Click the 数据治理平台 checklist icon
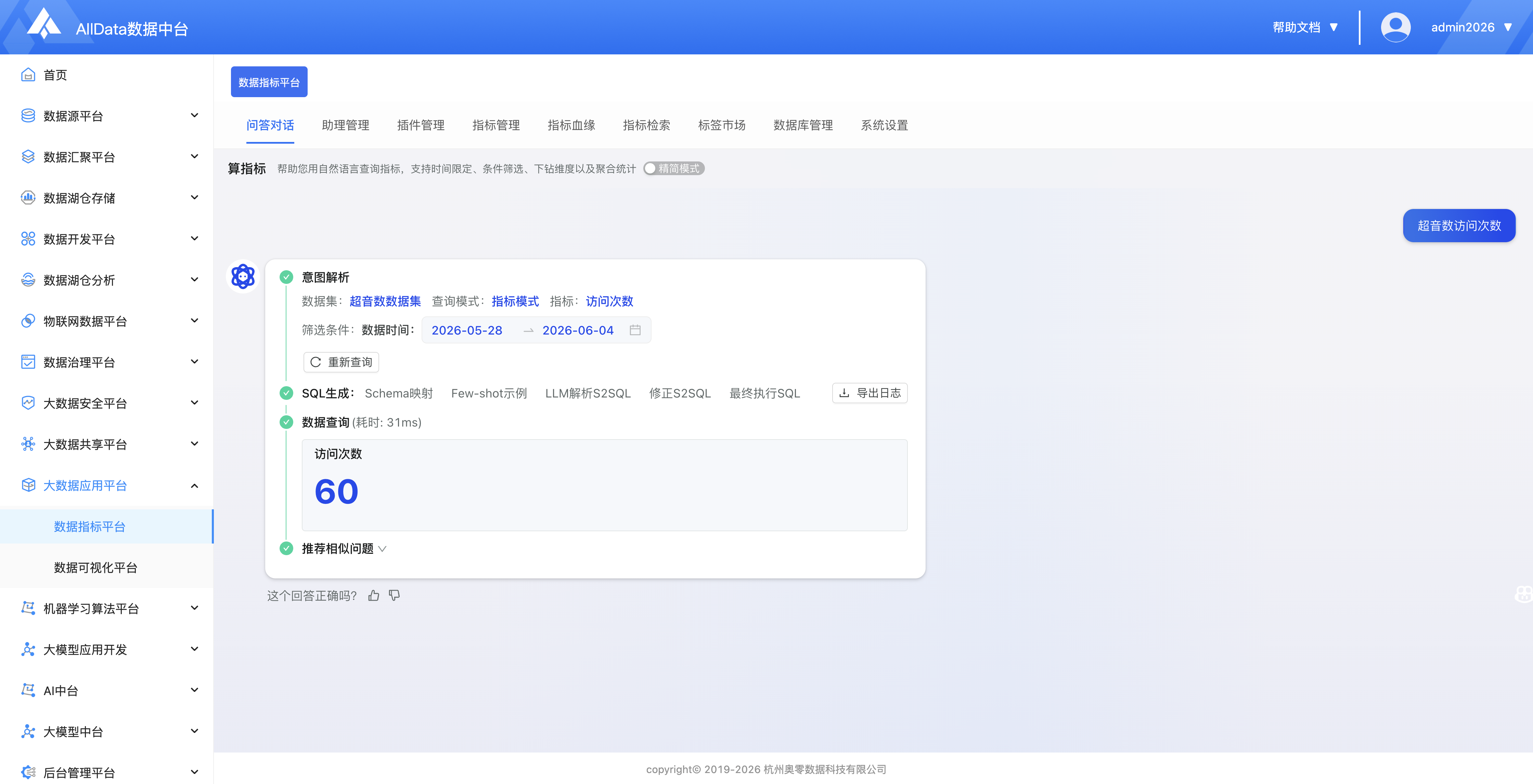The width and height of the screenshot is (1533, 784). coord(28,362)
